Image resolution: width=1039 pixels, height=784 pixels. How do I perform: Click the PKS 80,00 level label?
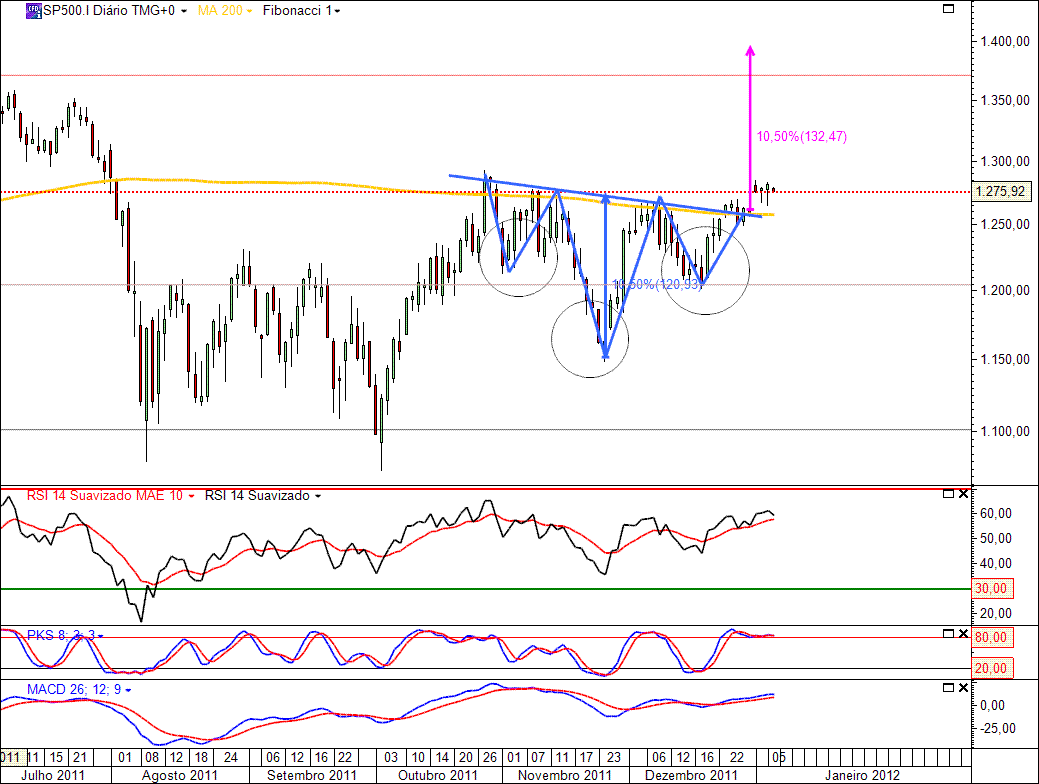991,638
